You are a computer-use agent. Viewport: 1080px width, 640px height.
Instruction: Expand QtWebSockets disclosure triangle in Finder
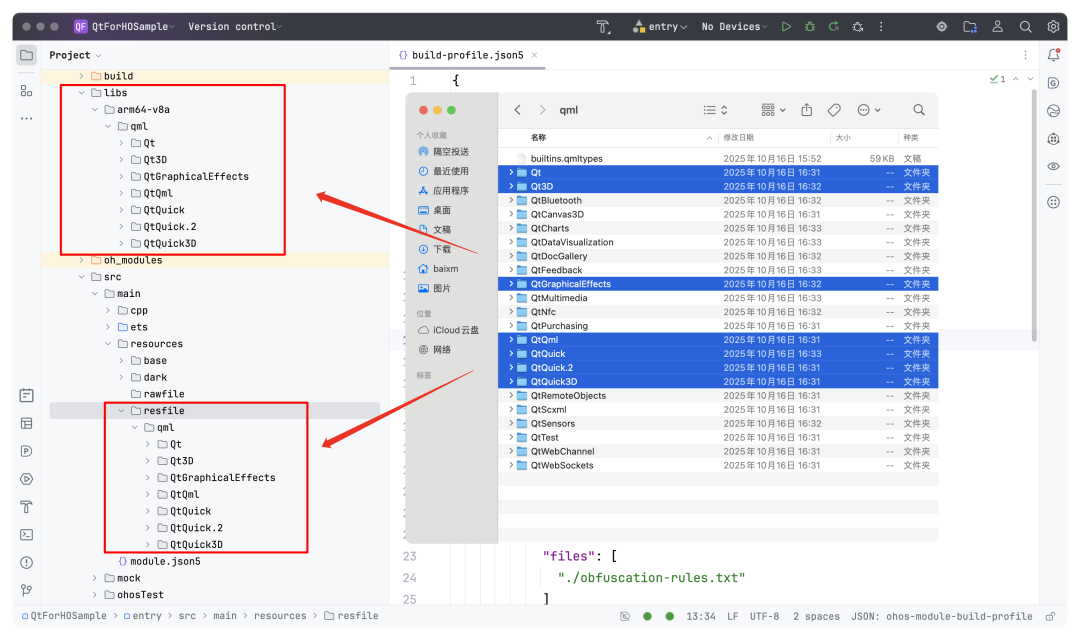tap(510, 465)
